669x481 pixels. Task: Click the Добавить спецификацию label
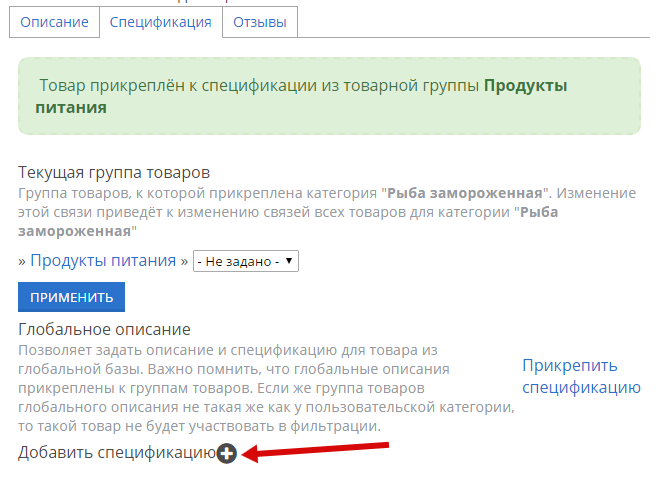(x=117, y=454)
